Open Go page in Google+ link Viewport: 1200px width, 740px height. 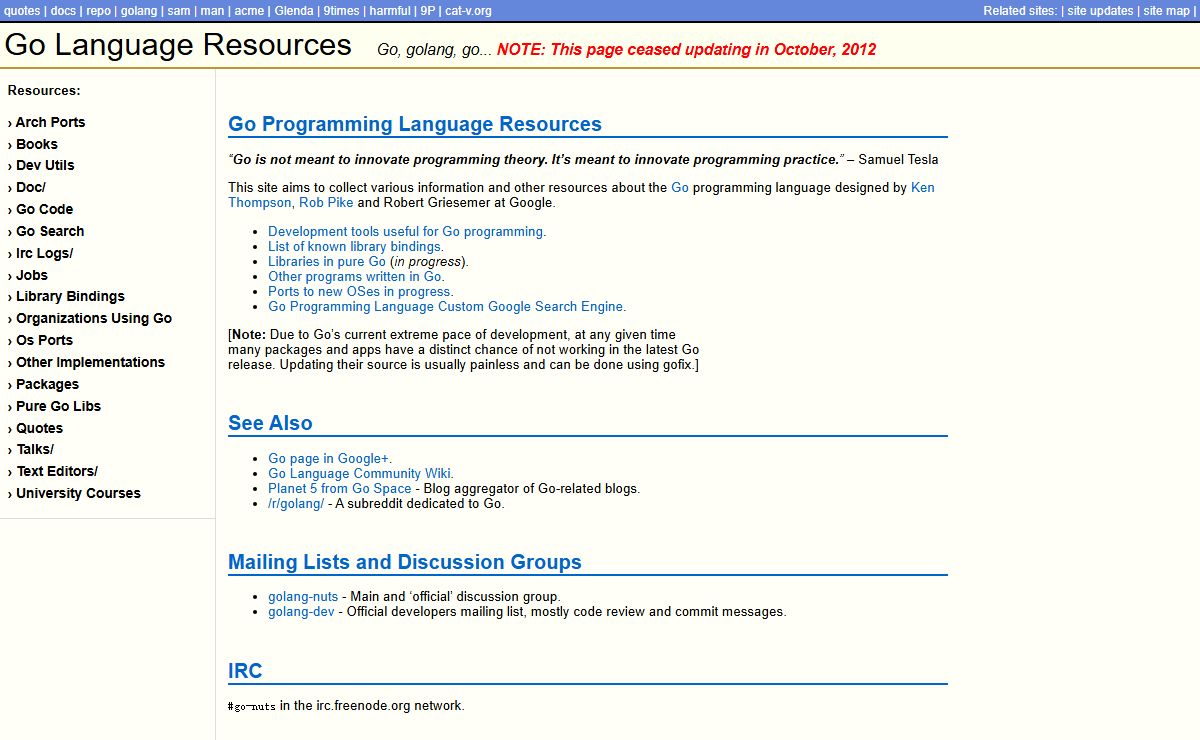pyautogui.click(x=330, y=459)
